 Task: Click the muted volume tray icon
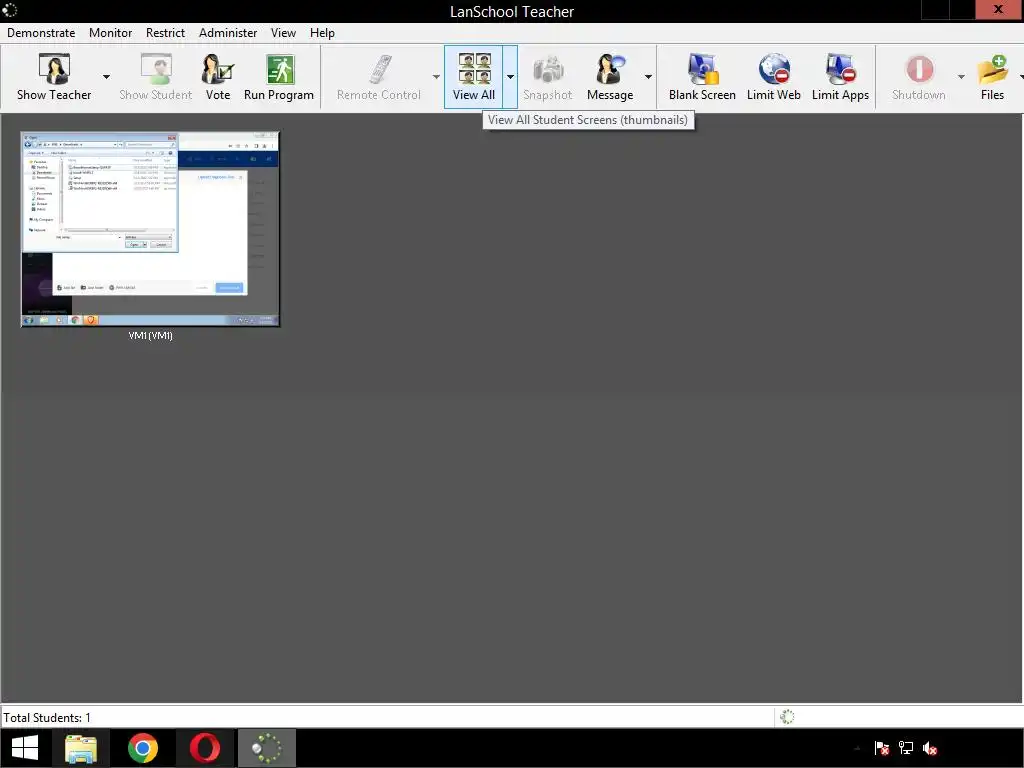(930, 748)
